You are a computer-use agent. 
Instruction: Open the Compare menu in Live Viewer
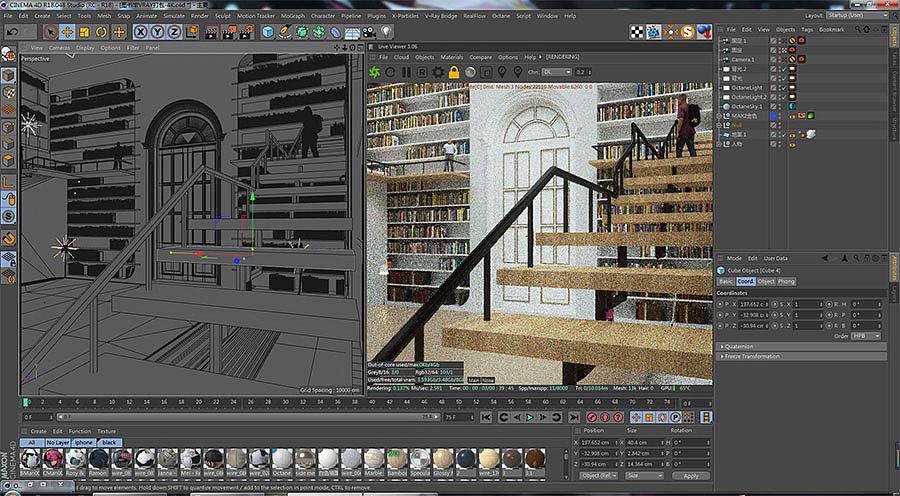pyautogui.click(x=480, y=57)
